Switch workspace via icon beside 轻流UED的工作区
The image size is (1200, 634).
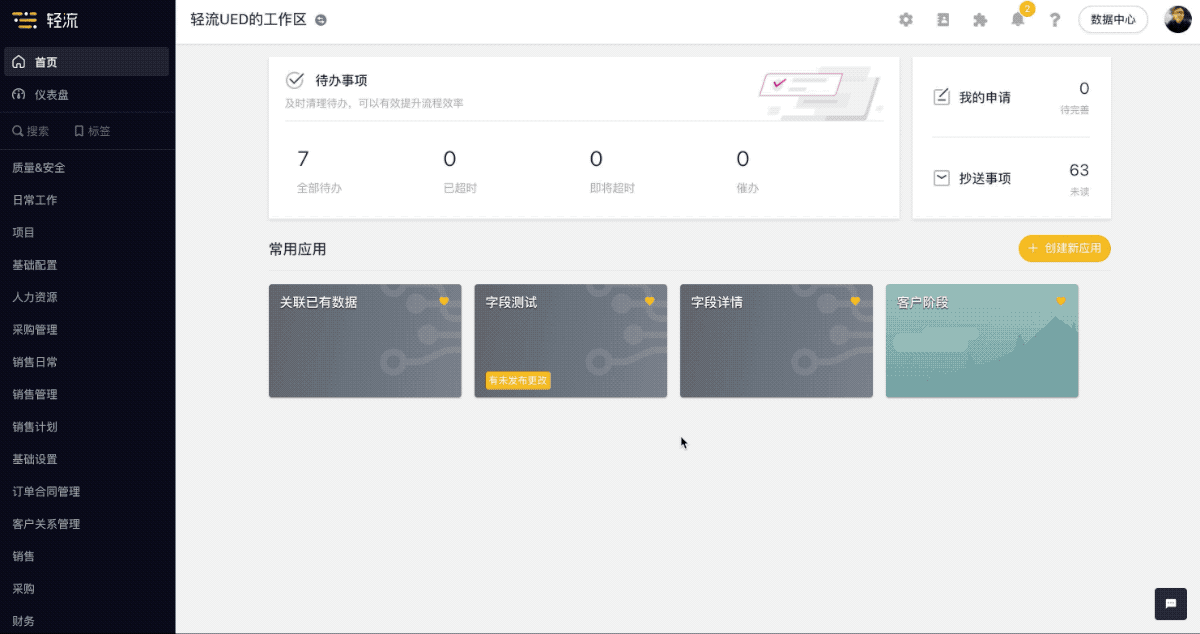point(320,20)
